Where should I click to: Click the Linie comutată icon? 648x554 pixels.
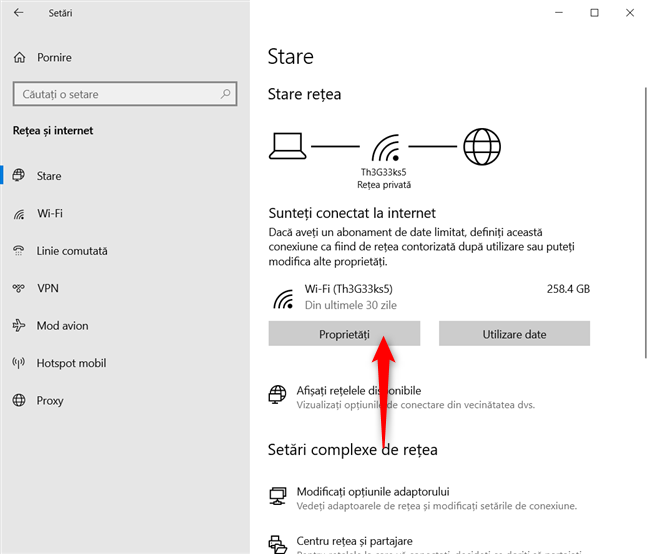(19, 251)
